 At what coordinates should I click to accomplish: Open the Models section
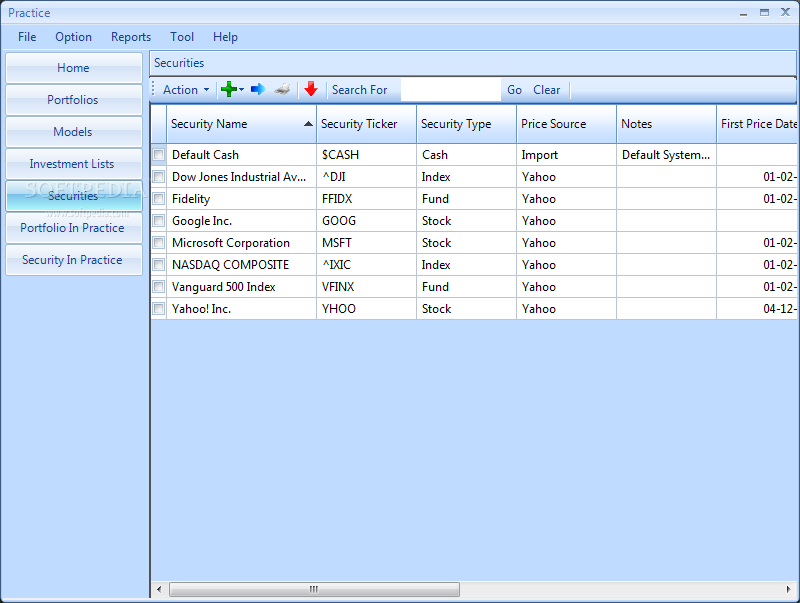[x=73, y=132]
